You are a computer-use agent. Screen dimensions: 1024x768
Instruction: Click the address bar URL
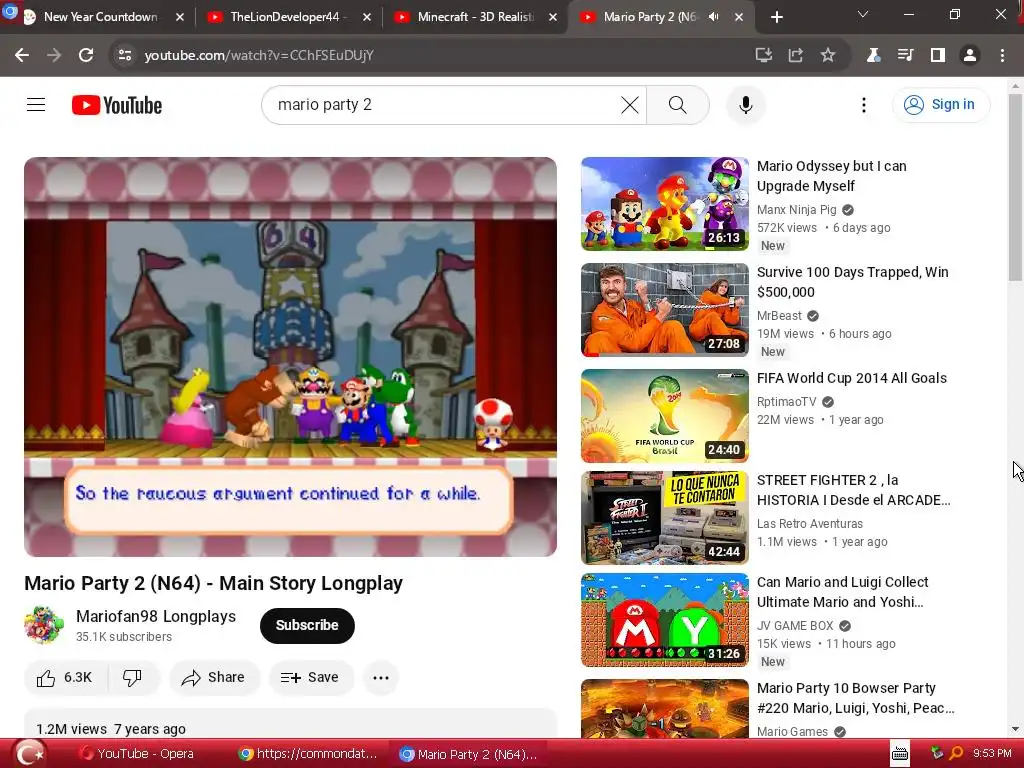tap(259, 56)
